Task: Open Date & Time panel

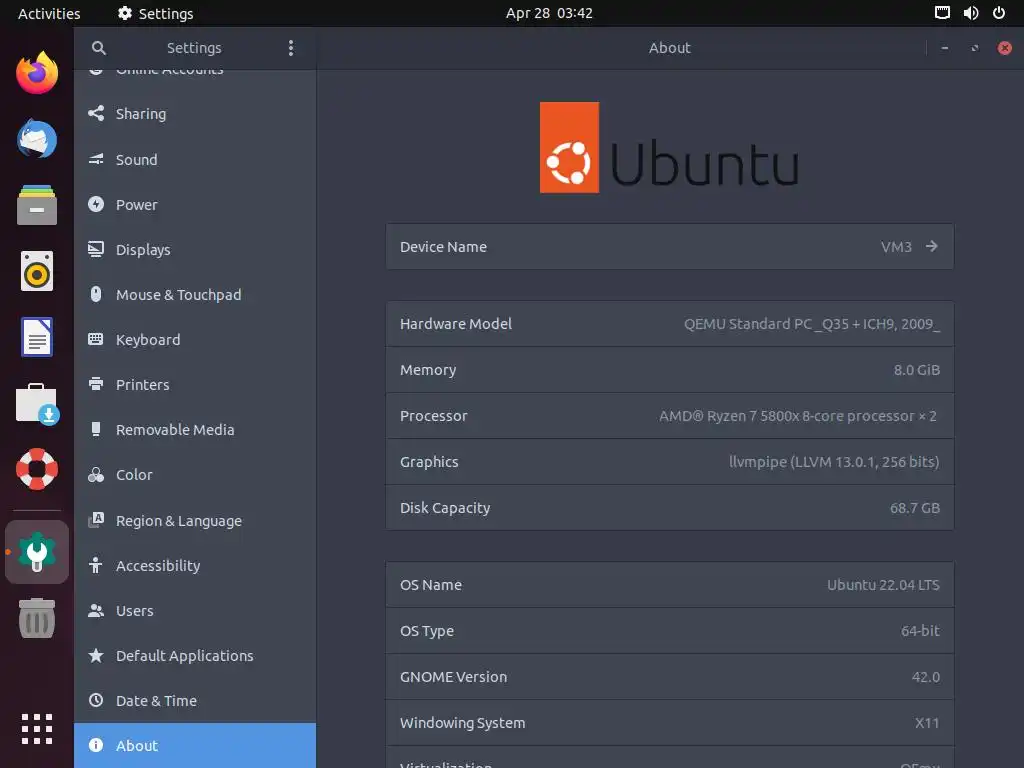Action: pyautogui.click(x=195, y=701)
